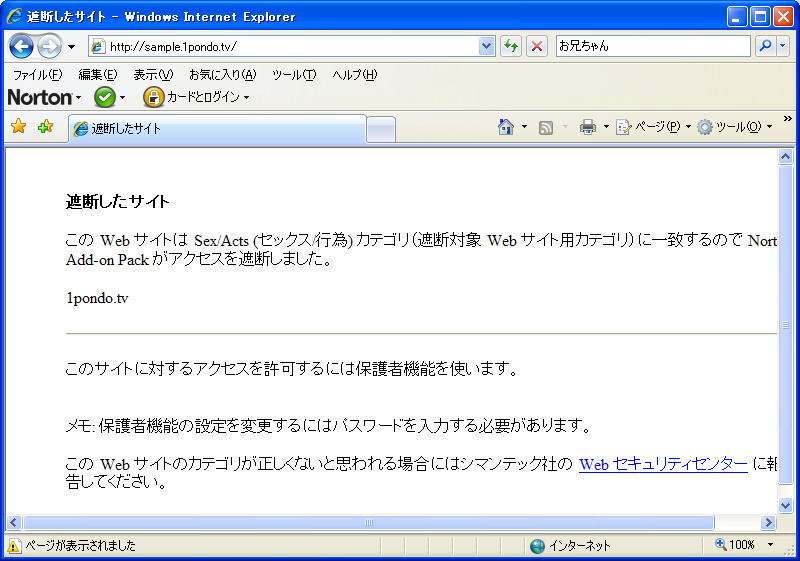The image size is (800, 561).
Task: Click the 遮断したサイト page heading
Action: (x=117, y=202)
